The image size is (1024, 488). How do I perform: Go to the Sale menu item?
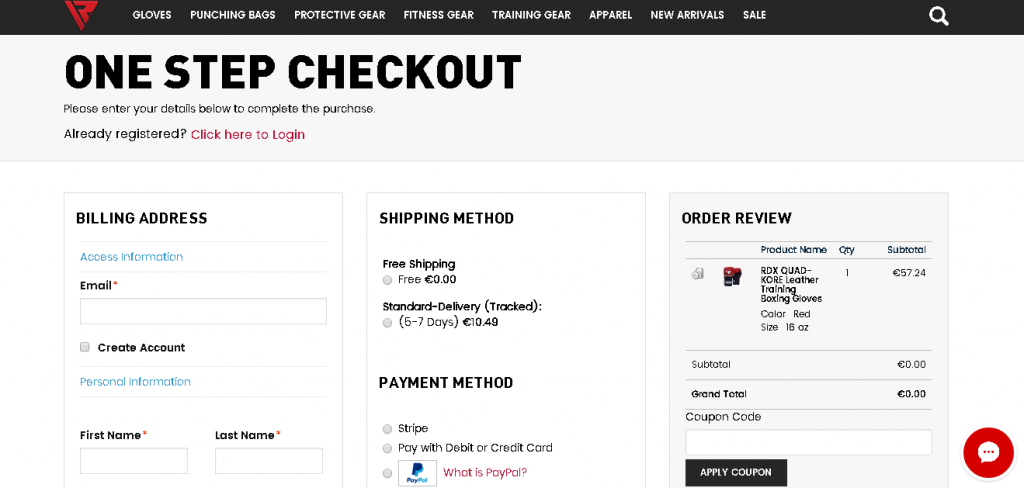click(x=754, y=15)
